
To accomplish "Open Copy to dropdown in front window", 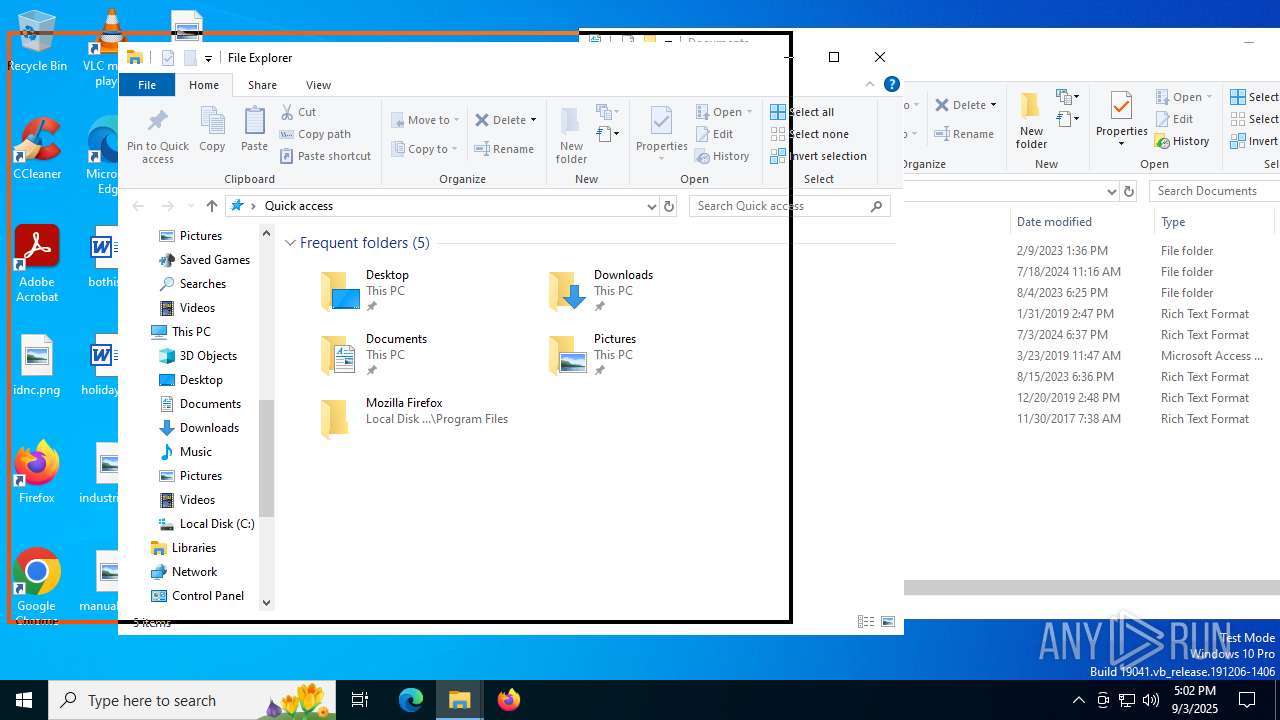I will pos(425,149).
